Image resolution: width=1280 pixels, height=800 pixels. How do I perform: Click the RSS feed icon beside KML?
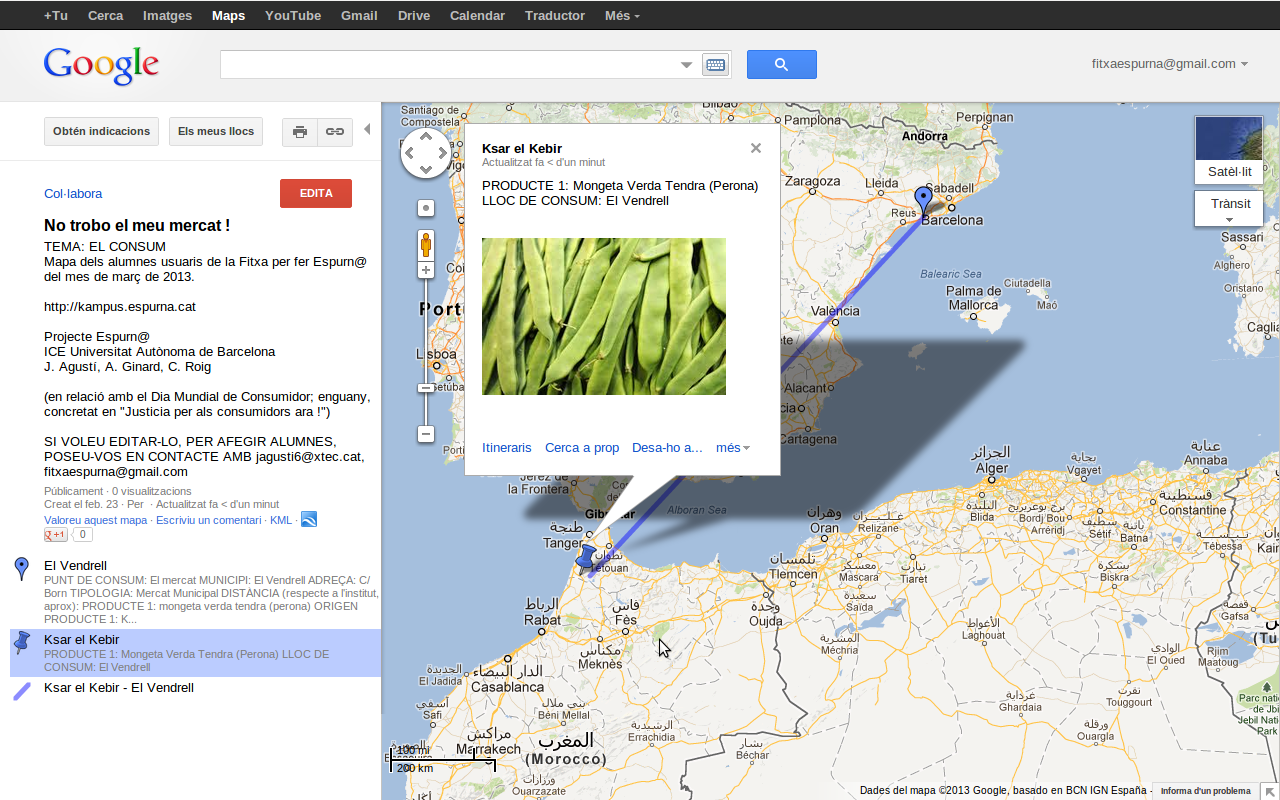click(x=309, y=519)
